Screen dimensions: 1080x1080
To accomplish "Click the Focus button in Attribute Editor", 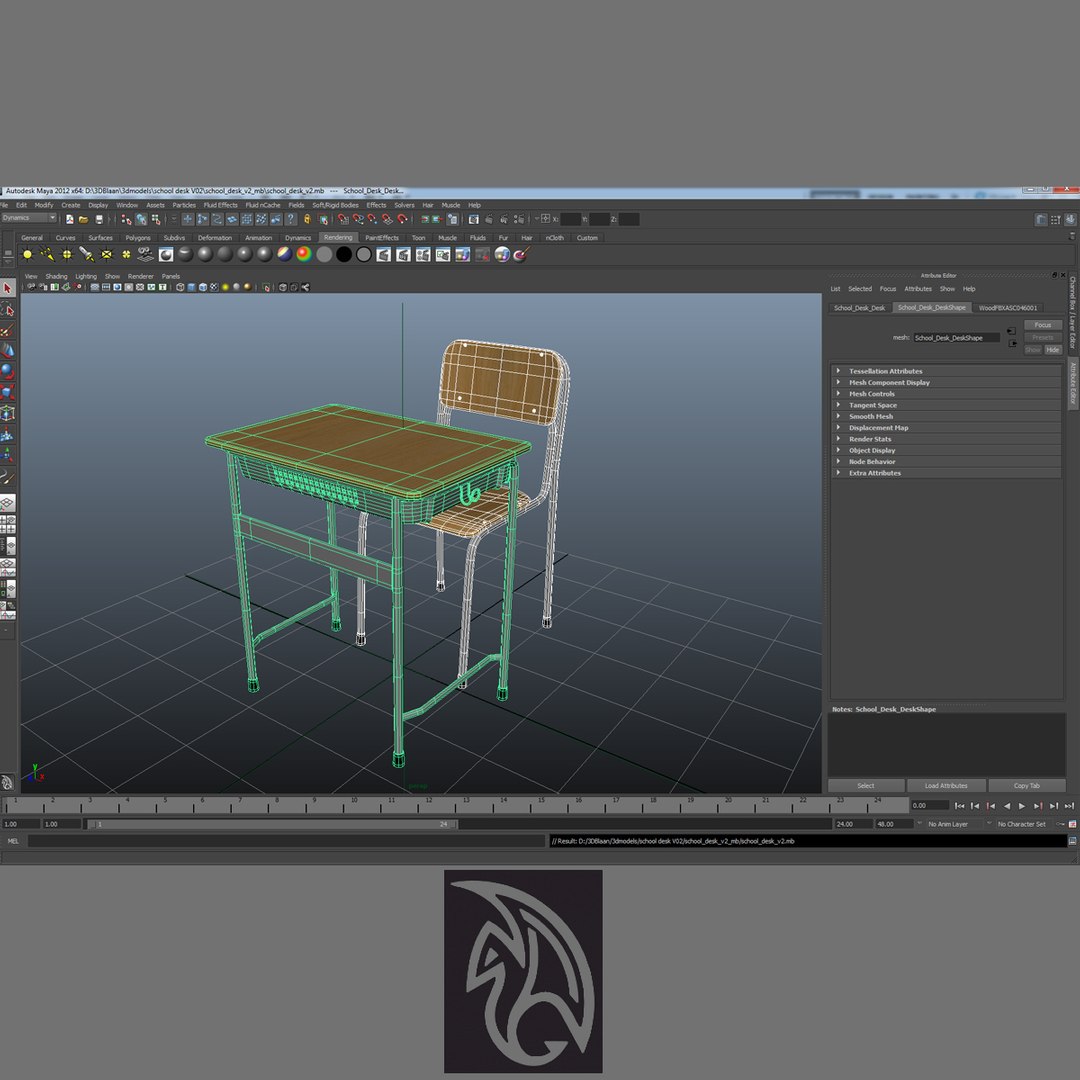I will coord(1043,325).
